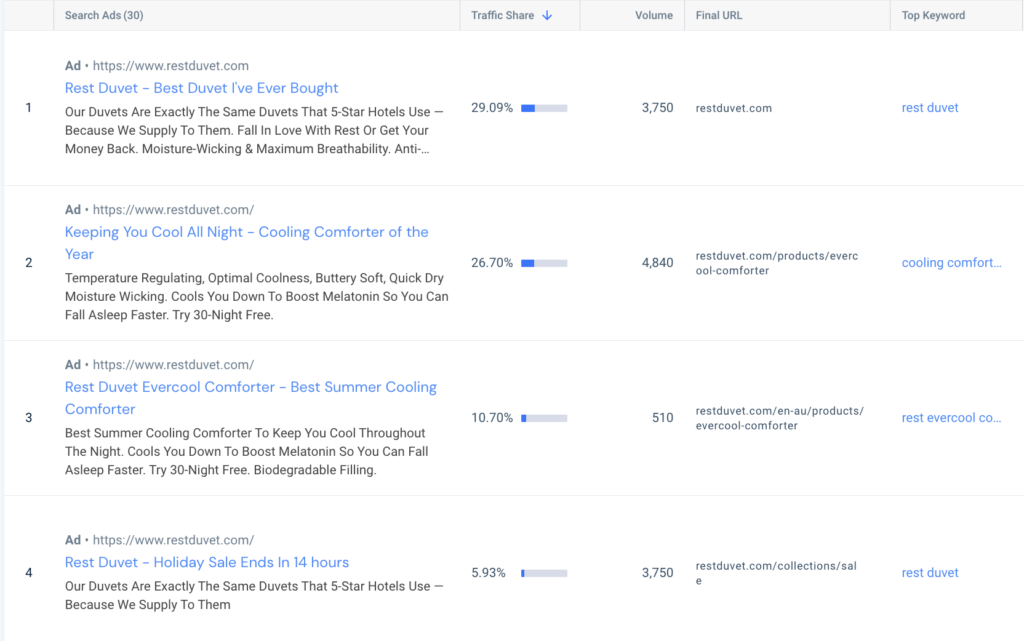Click the Final URL column header
1024x641 pixels.
pos(719,16)
